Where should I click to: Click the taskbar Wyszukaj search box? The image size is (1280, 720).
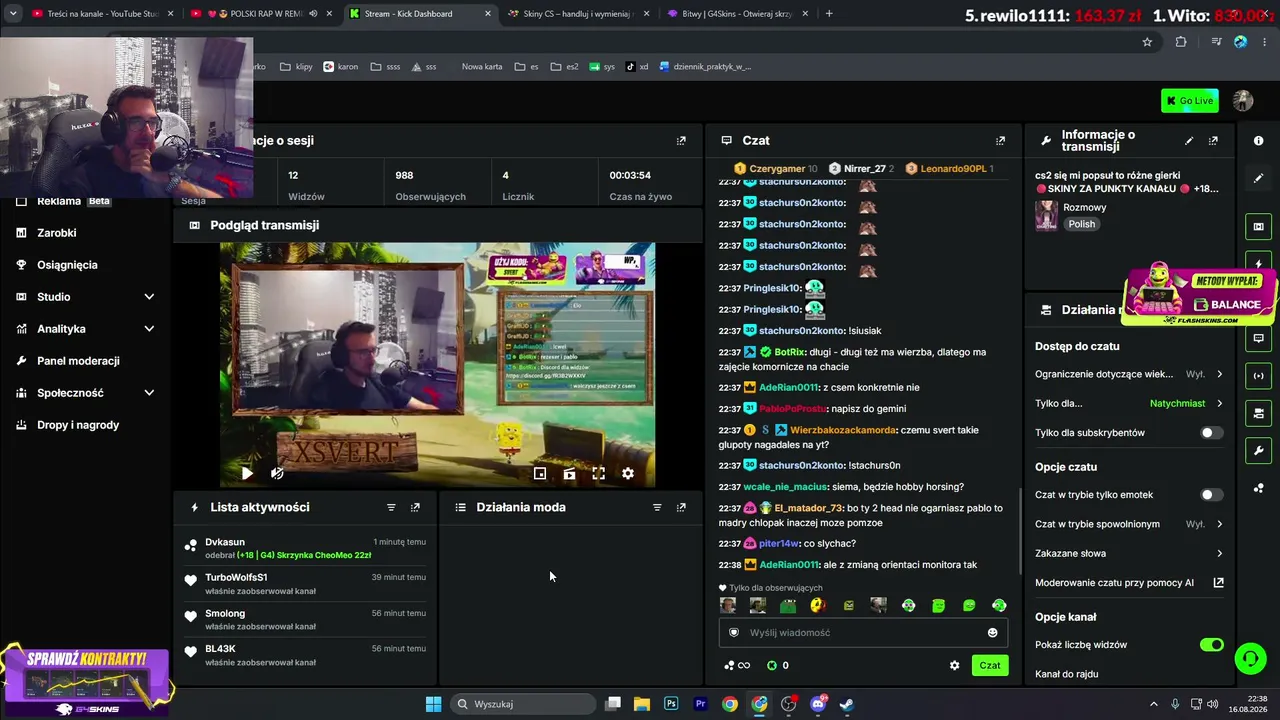point(522,704)
